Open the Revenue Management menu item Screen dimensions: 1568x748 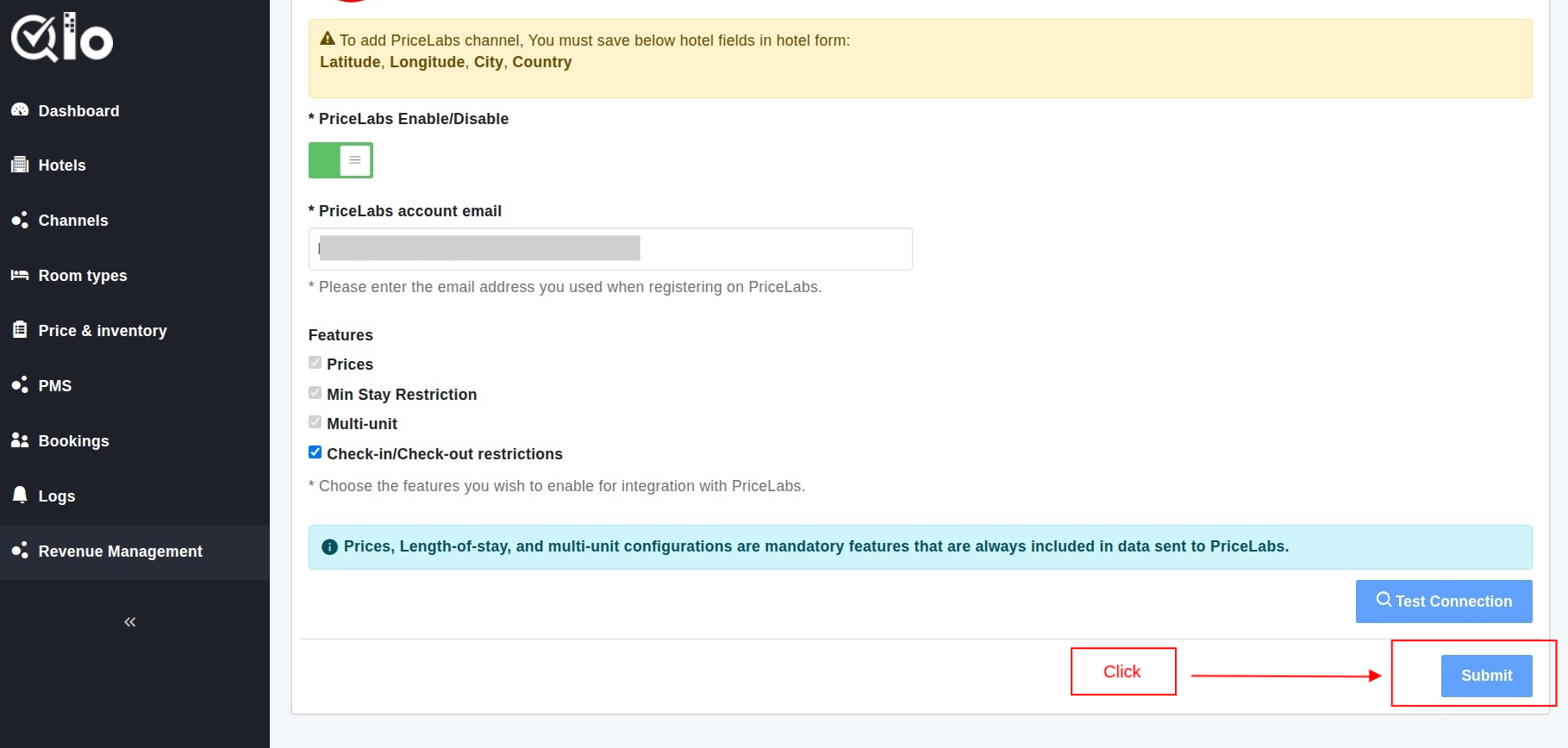pyautogui.click(x=120, y=552)
